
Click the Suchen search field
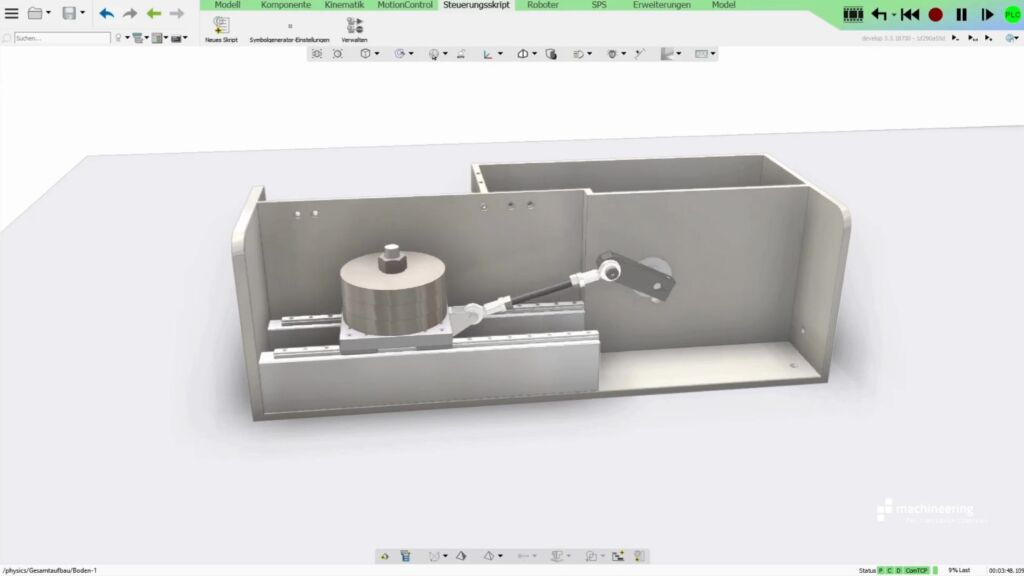tap(62, 38)
